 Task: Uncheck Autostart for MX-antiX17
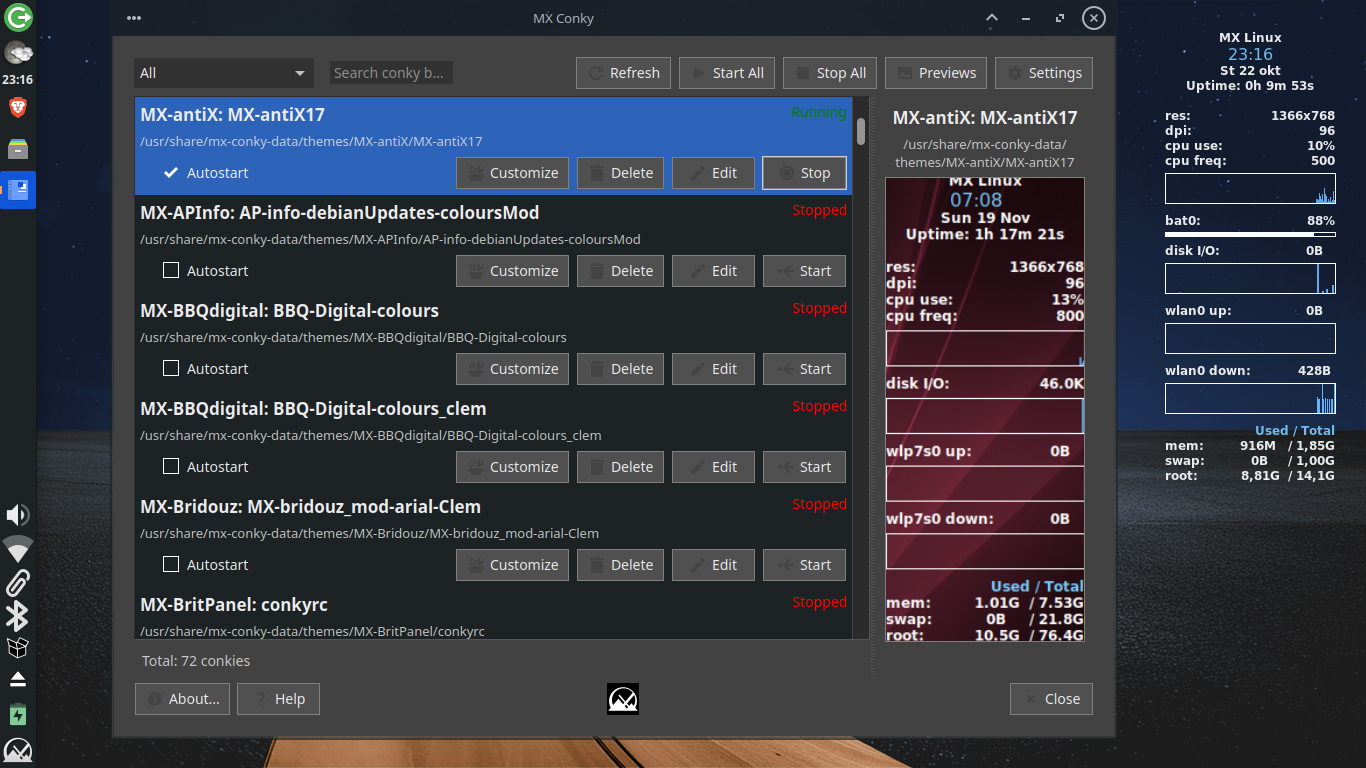[x=171, y=173]
